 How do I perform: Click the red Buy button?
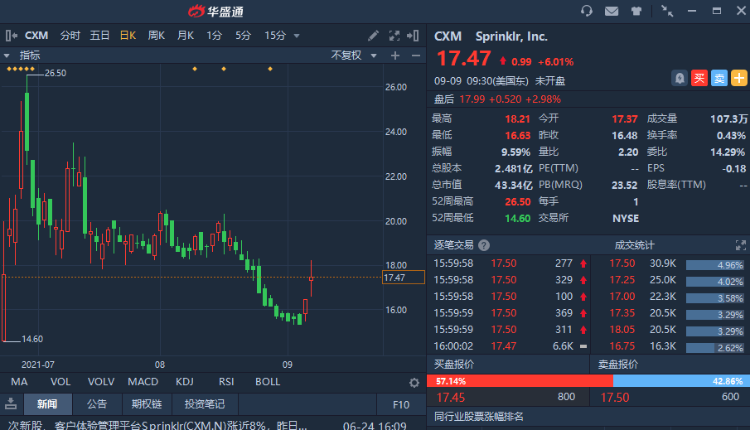(x=699, y=78)
